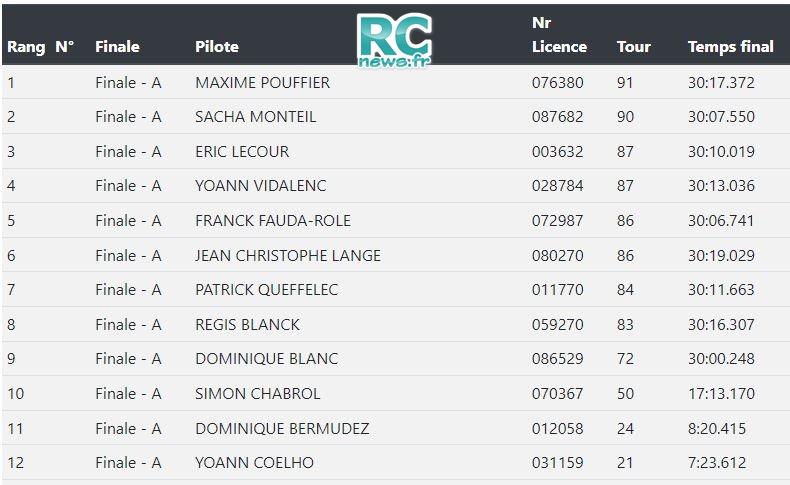
Task: Select SIMON CHABROL's lap count 50
Action: (x=625, y=393)
